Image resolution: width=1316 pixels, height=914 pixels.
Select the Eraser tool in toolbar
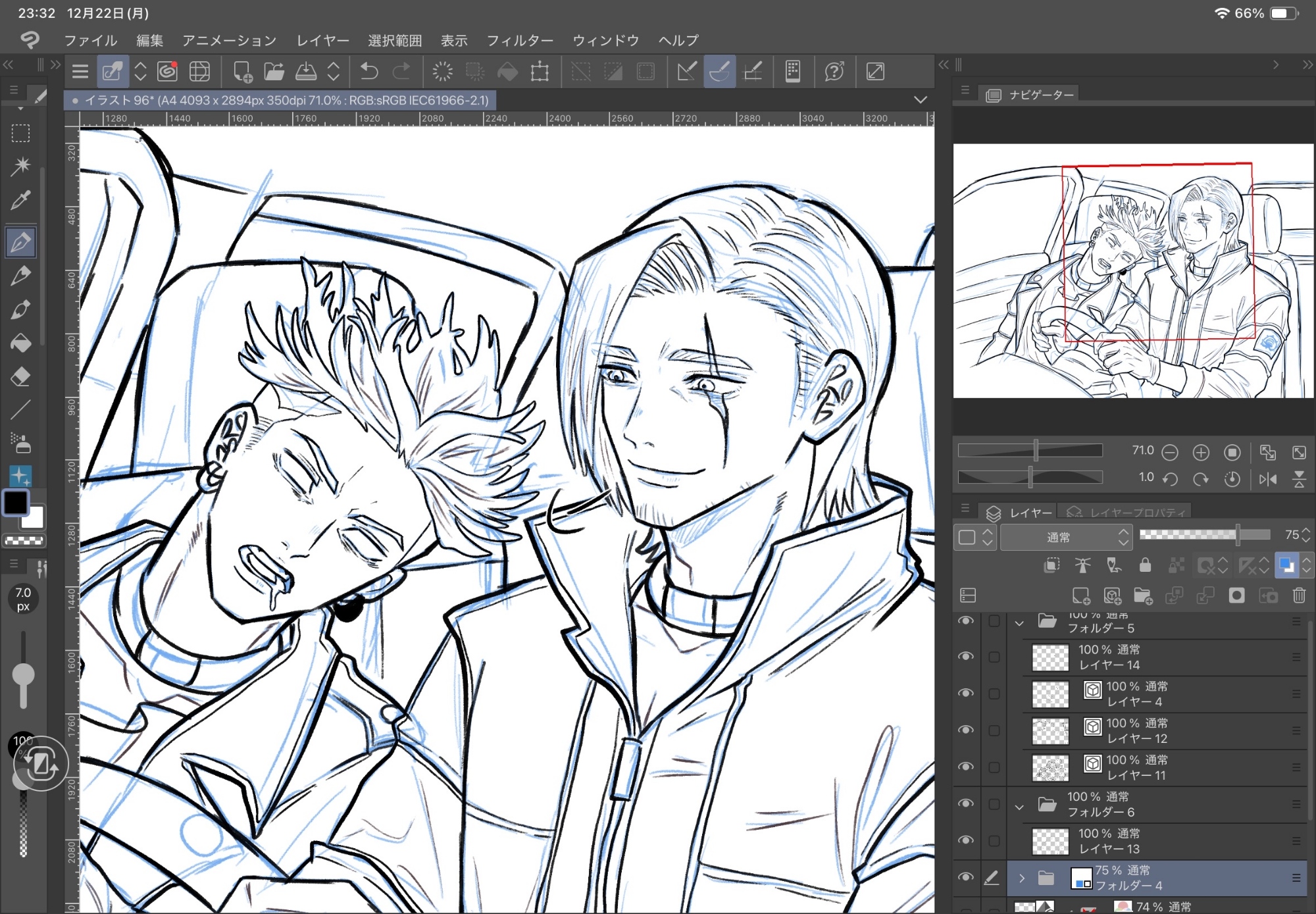(20, 377)
